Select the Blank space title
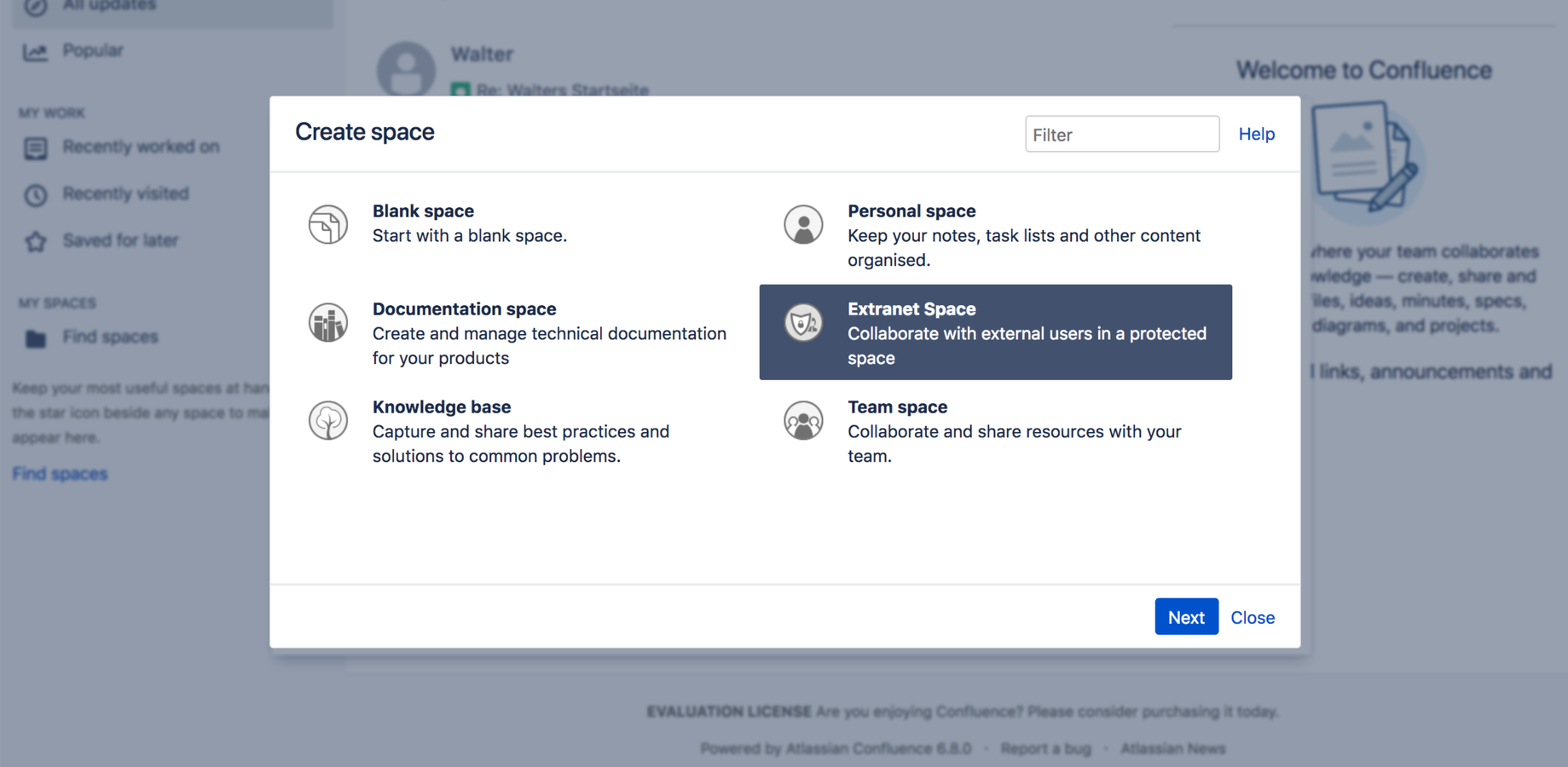This screenshot has width=1568, height=767. coord(423,210)
